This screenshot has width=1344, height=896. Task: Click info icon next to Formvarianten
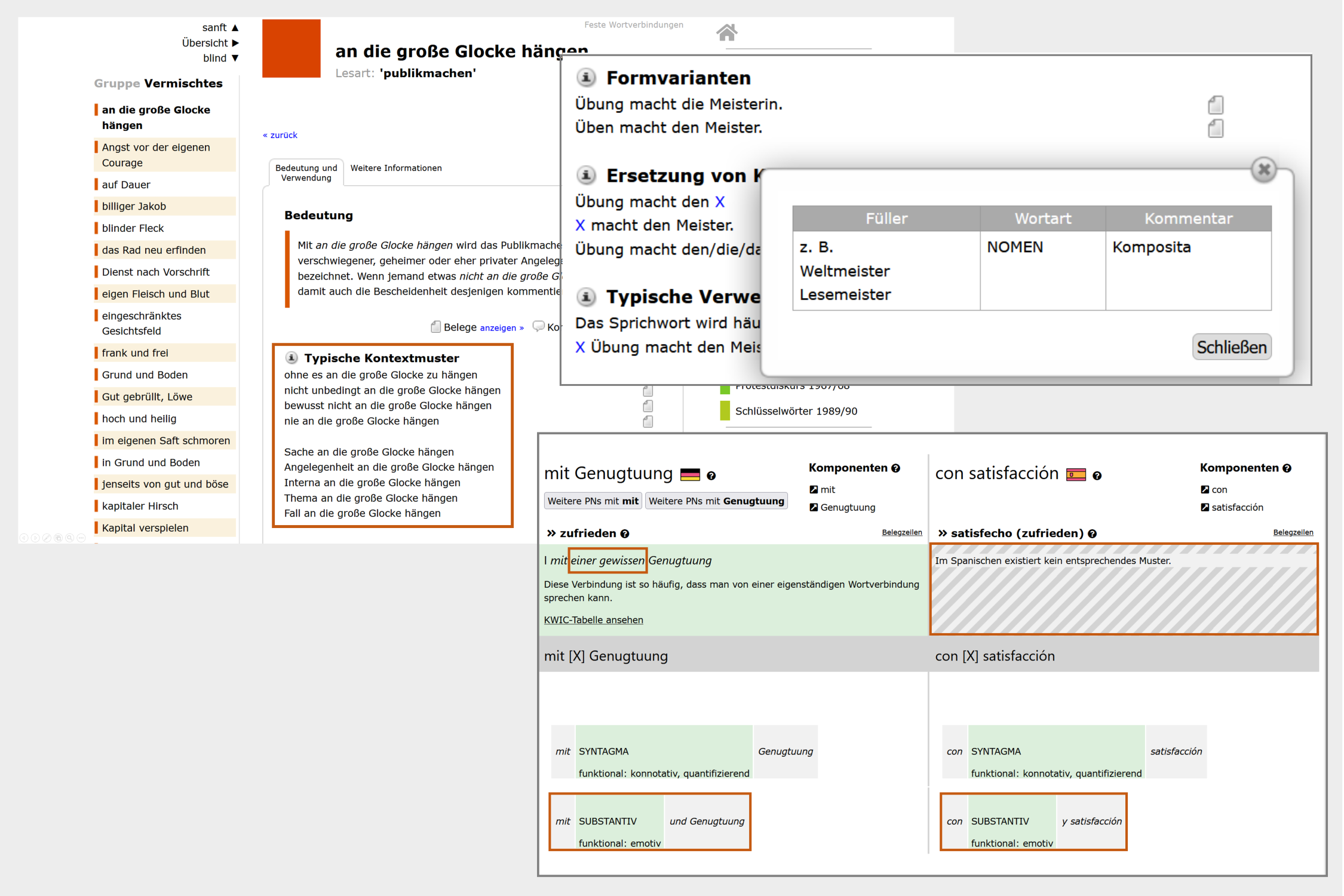click(x=586, y=78)
